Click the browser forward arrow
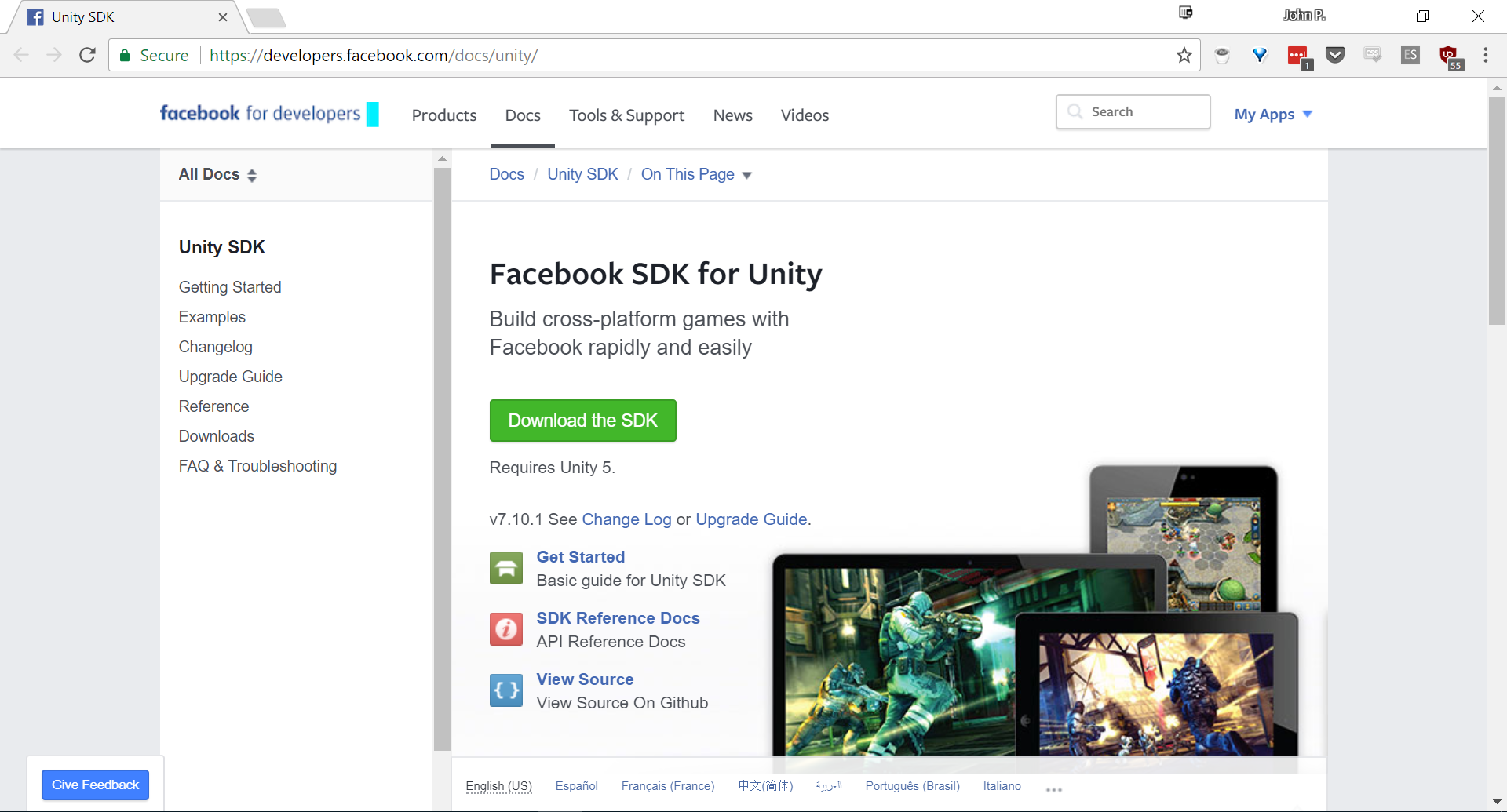Viewport: 1507px width, 812px height. (54, 55)
